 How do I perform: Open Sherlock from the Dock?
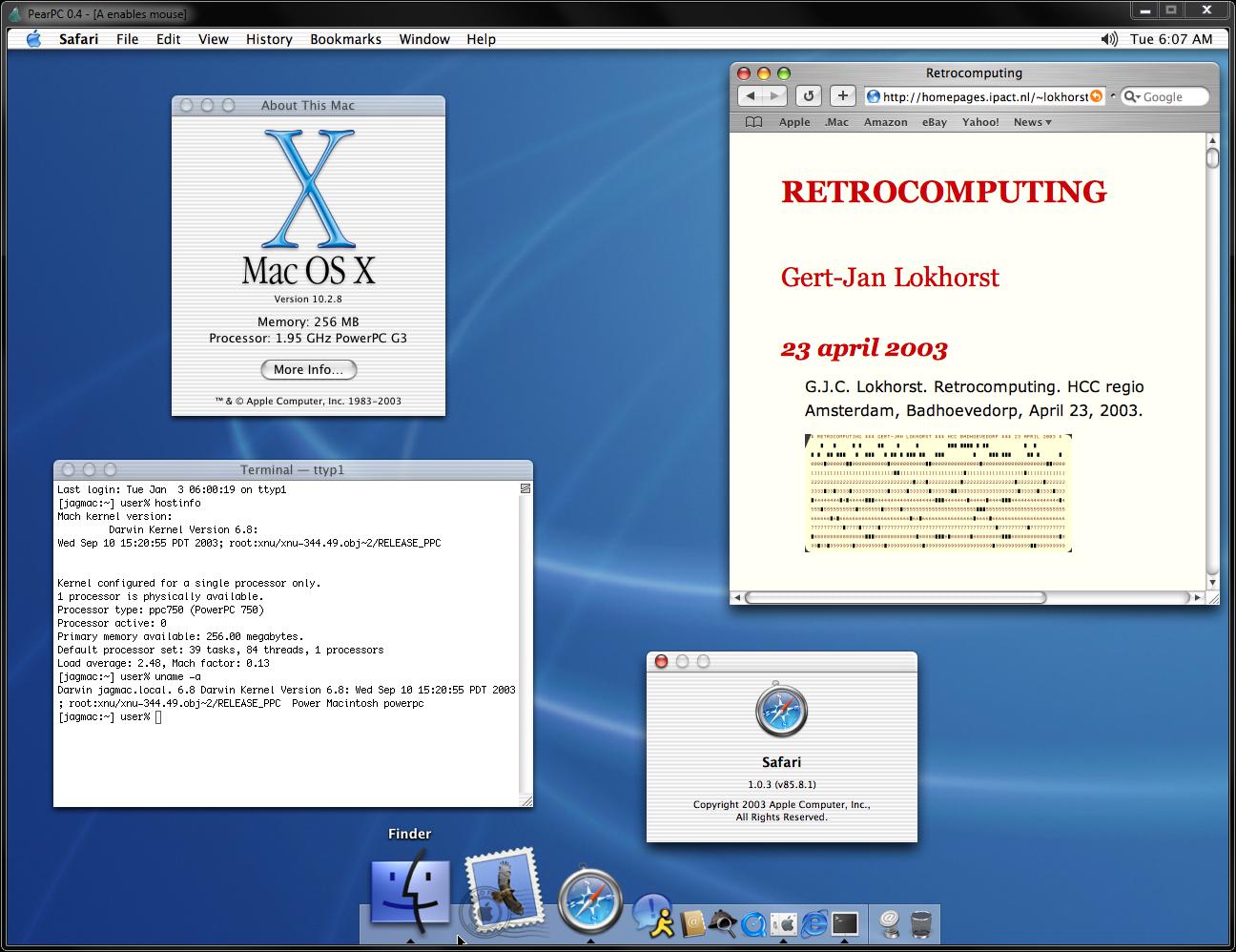click(x=724, y=922)
